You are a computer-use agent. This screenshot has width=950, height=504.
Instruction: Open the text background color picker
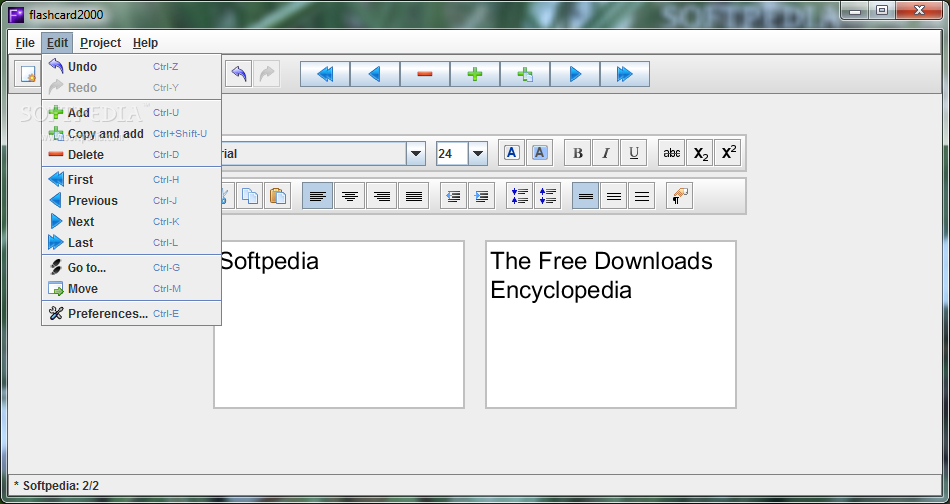(x=539, y=153)
